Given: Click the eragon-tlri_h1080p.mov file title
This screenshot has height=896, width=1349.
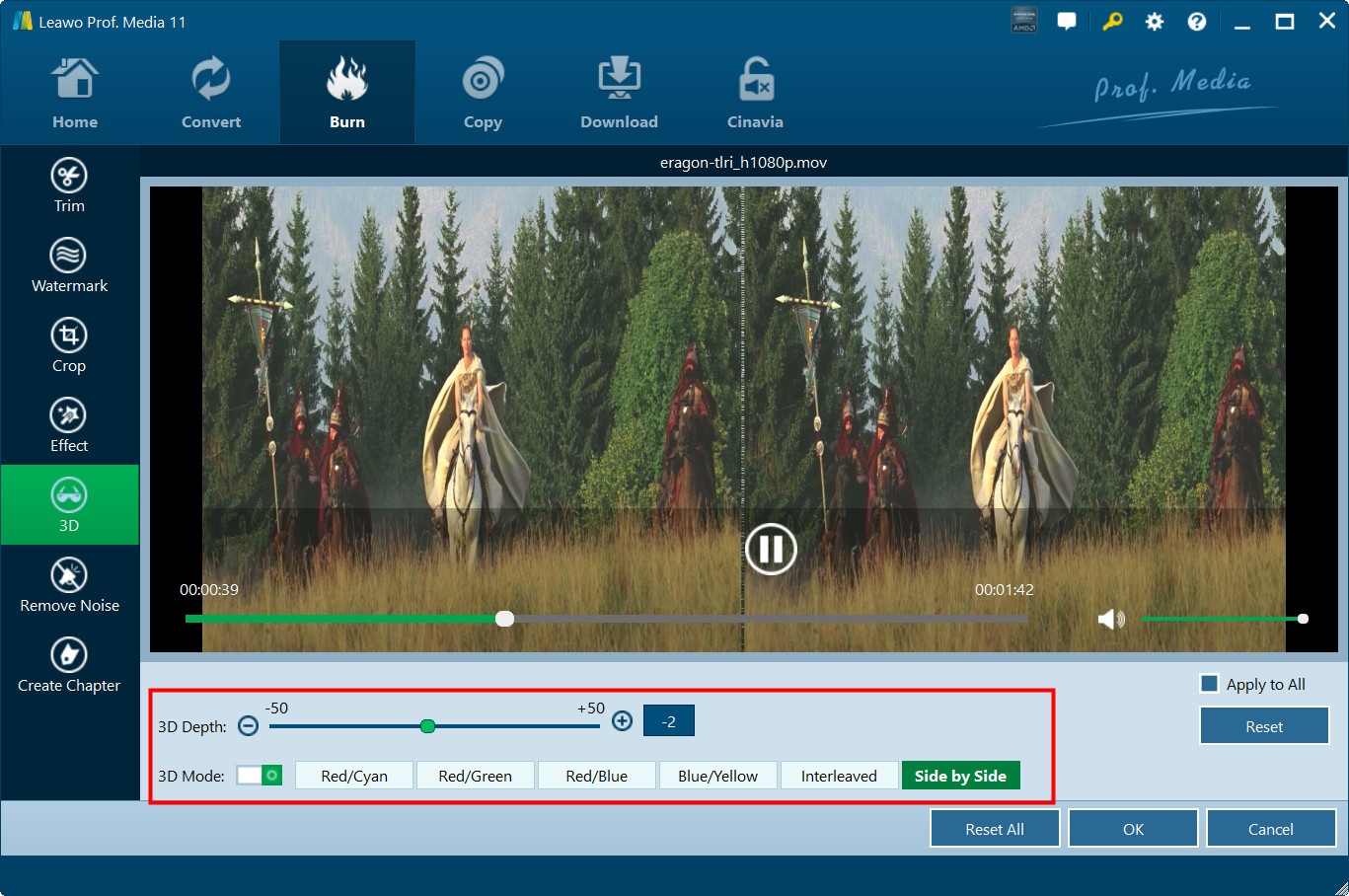Looking at the screenshot, I should 744,162.
